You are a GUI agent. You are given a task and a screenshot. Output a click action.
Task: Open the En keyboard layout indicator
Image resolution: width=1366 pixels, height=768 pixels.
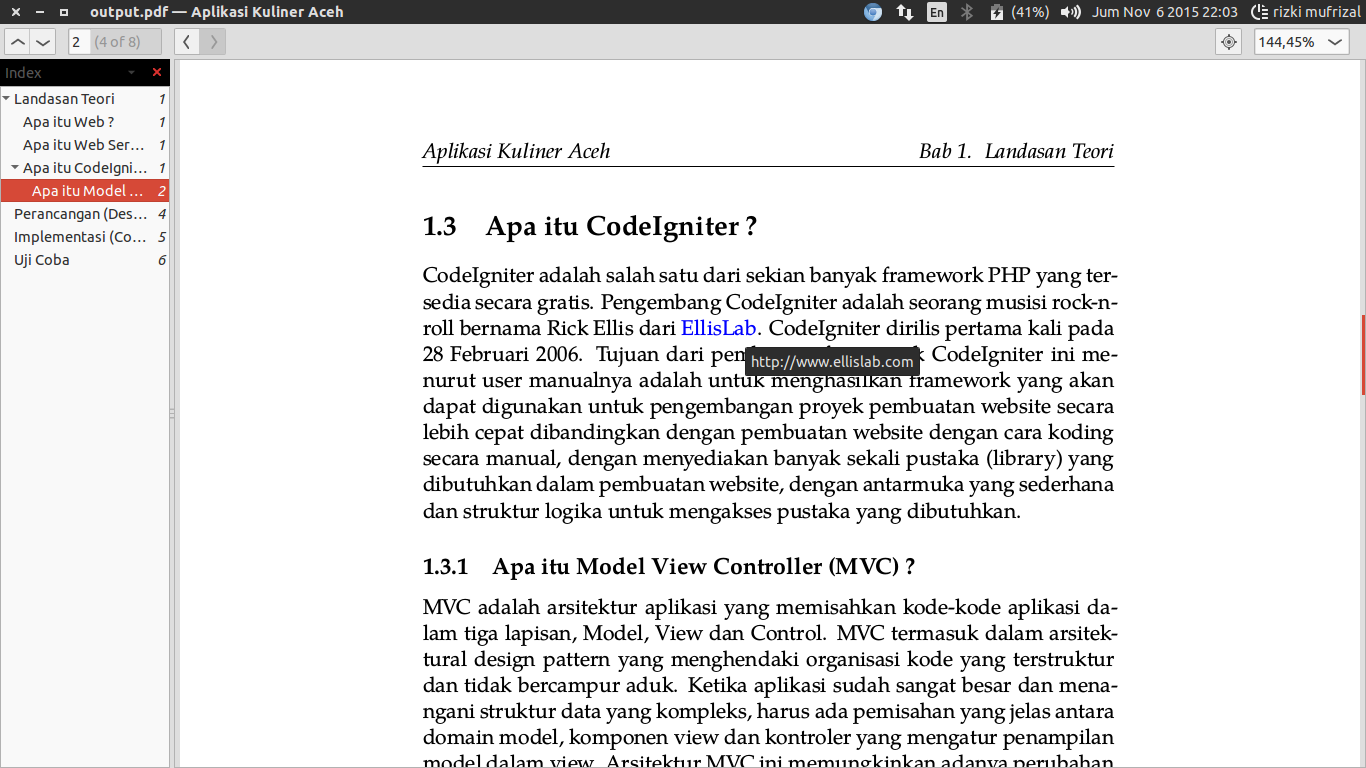tap(936, 12)
